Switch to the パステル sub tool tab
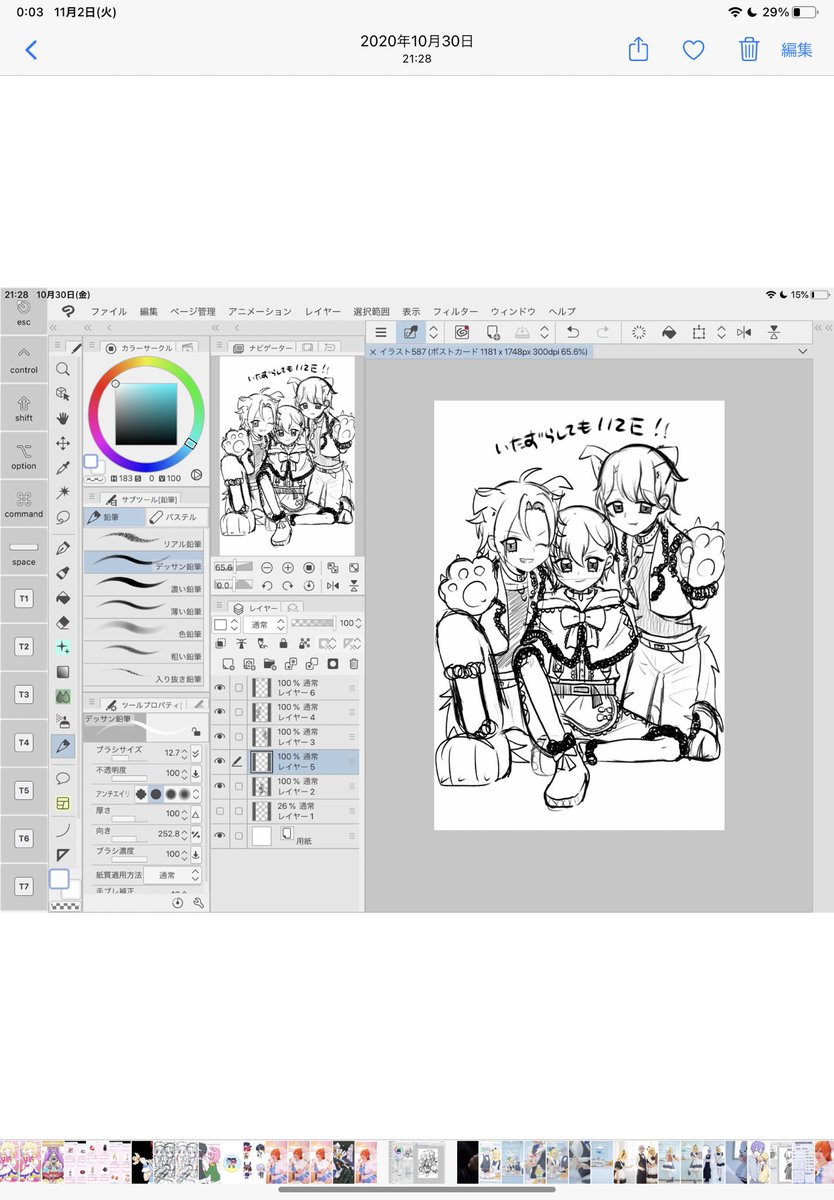 [x=177, y=517]
